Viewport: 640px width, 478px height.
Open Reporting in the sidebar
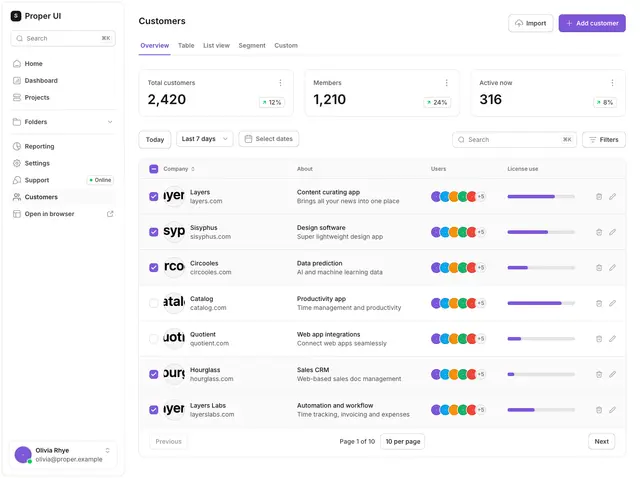coord(63,146)
